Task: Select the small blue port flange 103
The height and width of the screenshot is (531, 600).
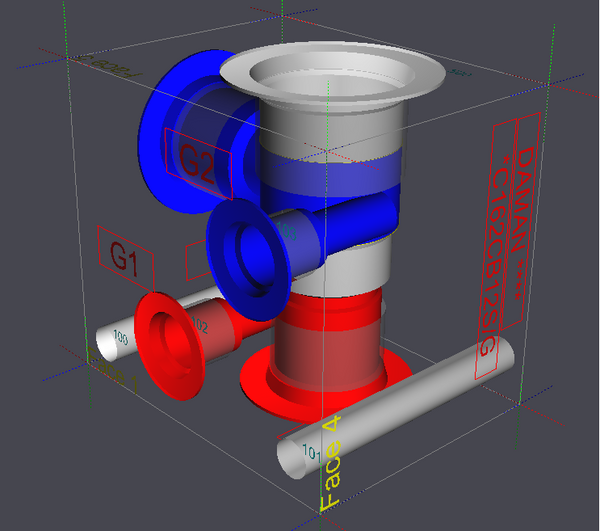Action: tap(248, 259)
